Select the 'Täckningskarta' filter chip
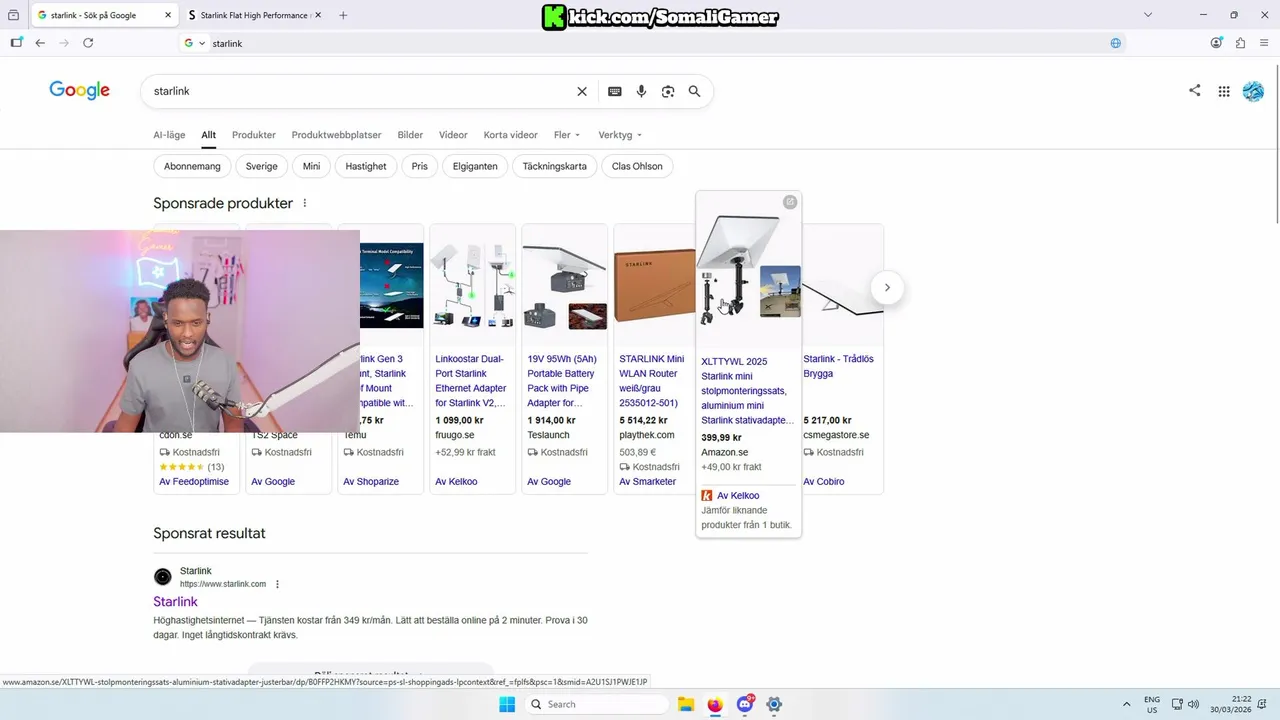1280x720 pixels. (555, 166)
